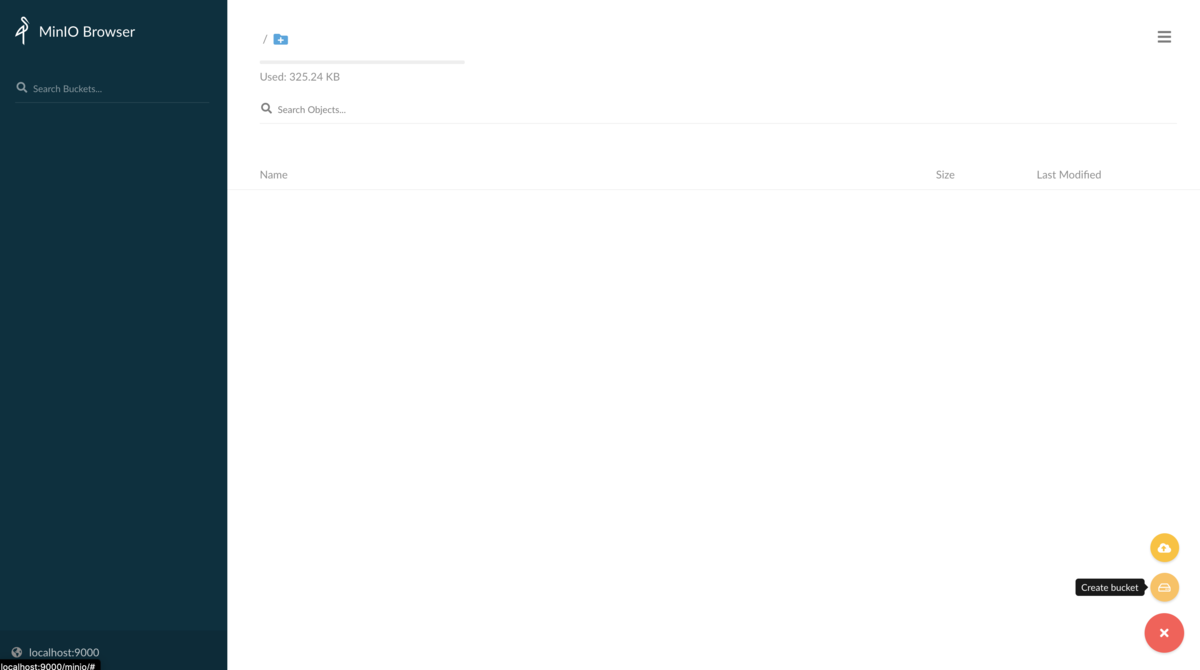Click the storage usage progress bar
The image size is (1200, 670).
click(x=362, y=62)
